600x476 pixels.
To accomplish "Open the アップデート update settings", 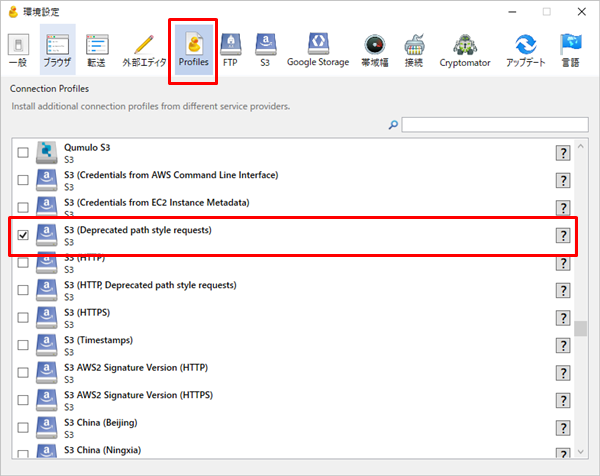I will [x=525, y=49].
